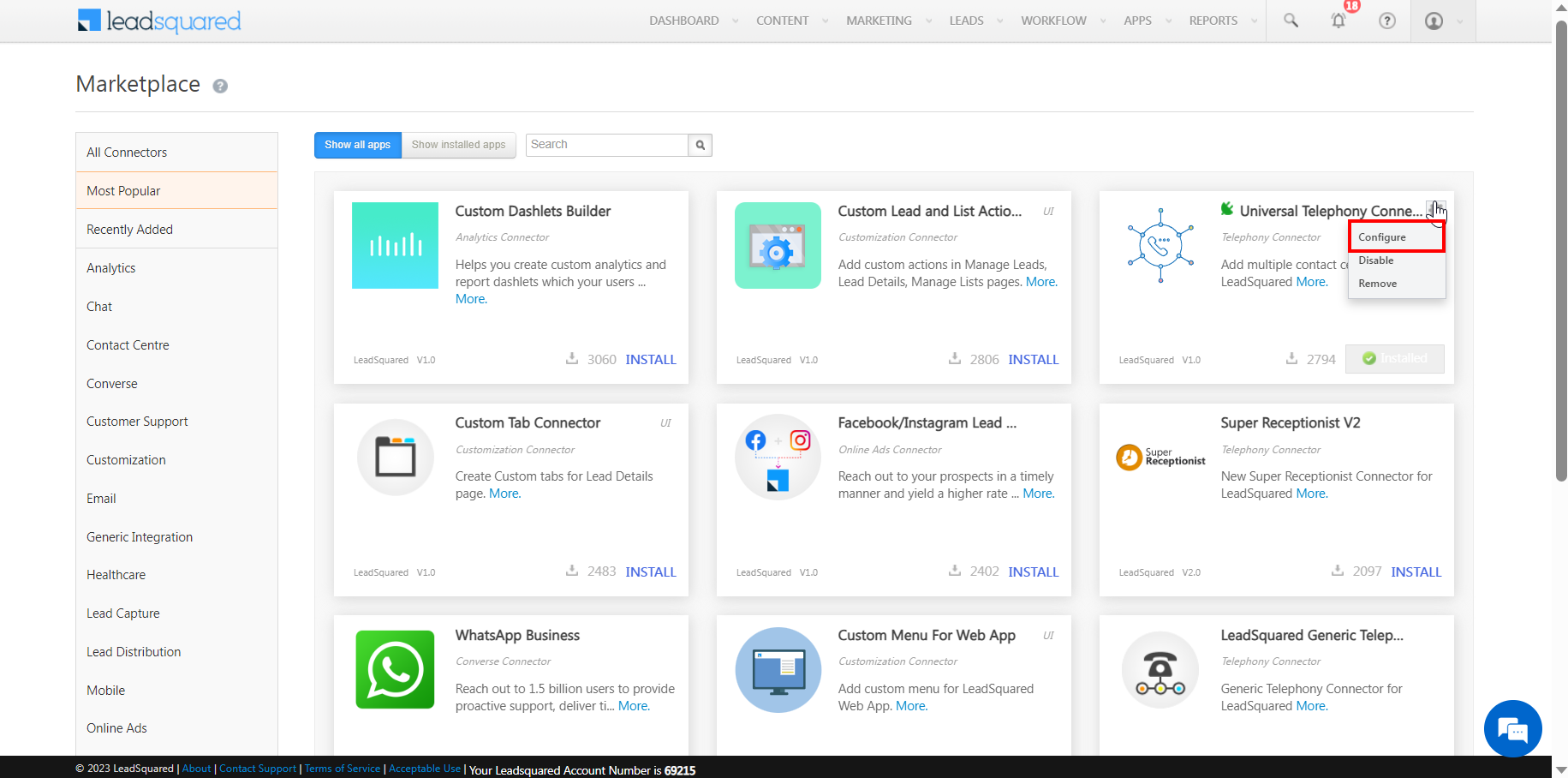Switch to Show all apps
Screen dimensions: 1568x778
[358, 145]
